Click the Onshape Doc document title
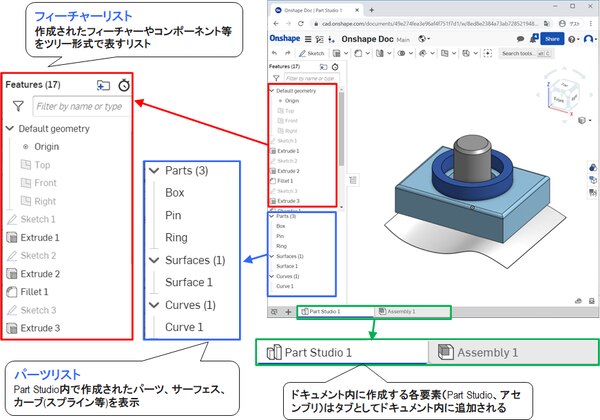 coord(367,39)
